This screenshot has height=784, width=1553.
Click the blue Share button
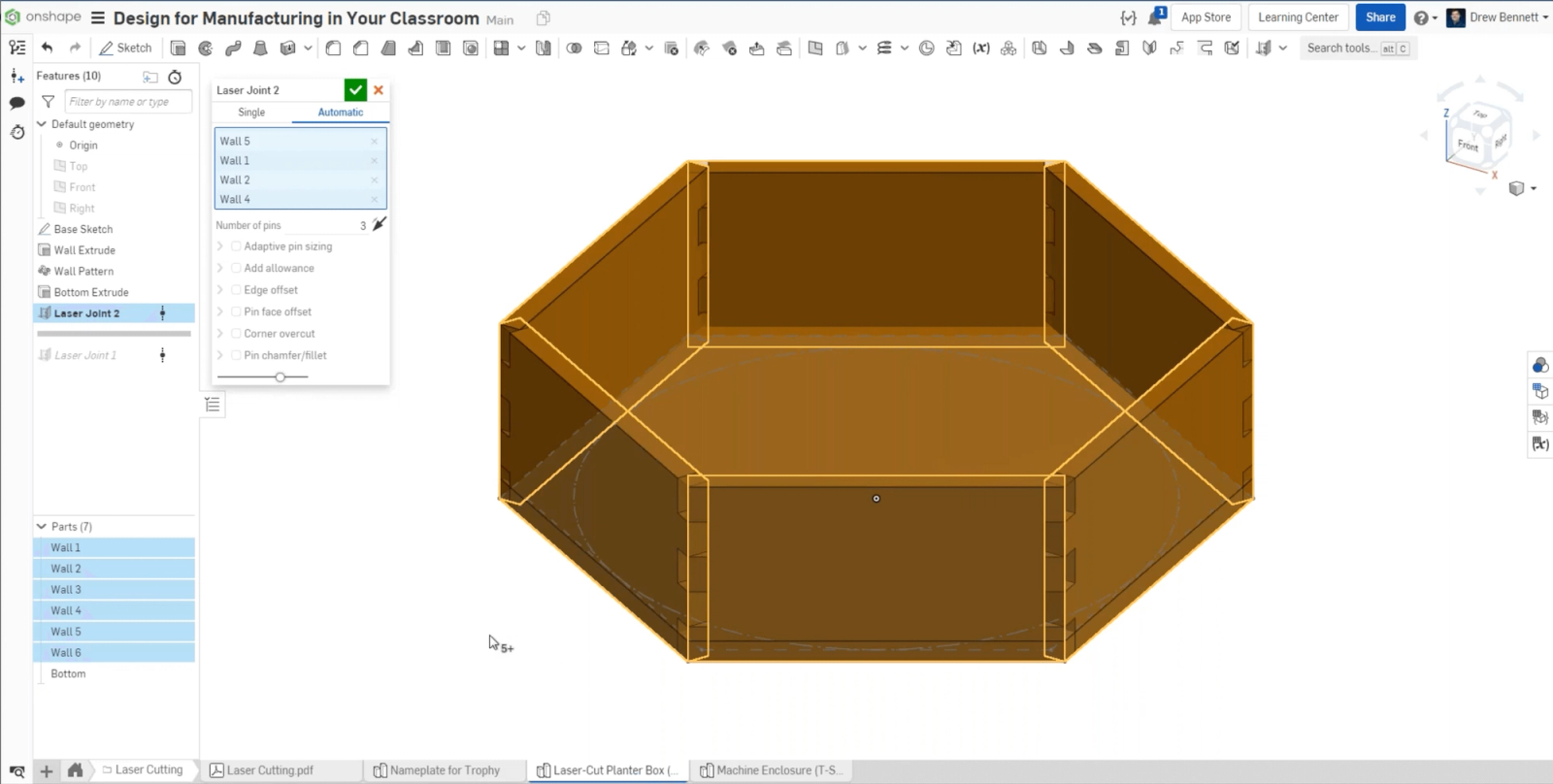pos(1379,17)
